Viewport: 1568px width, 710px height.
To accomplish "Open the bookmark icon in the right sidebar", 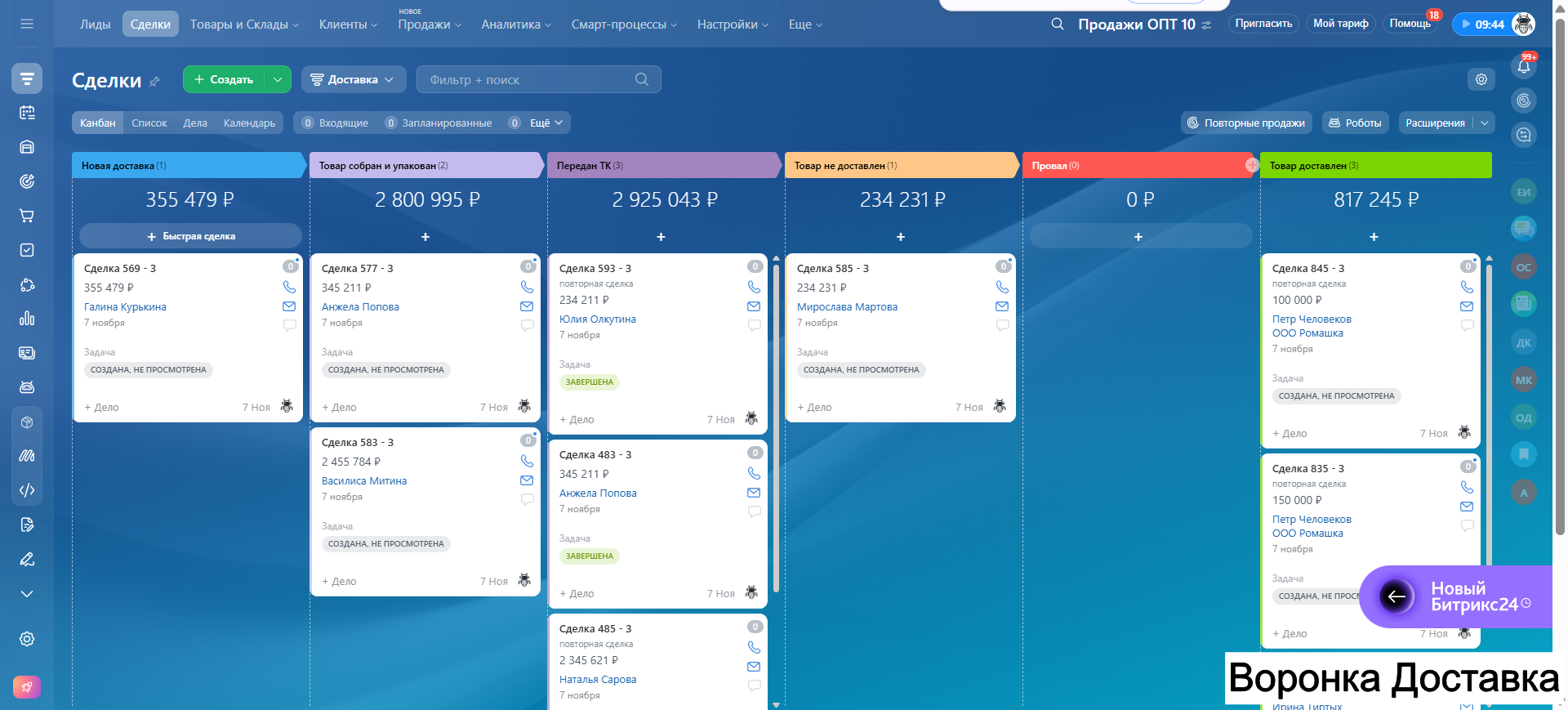I will pos(1524,453).
